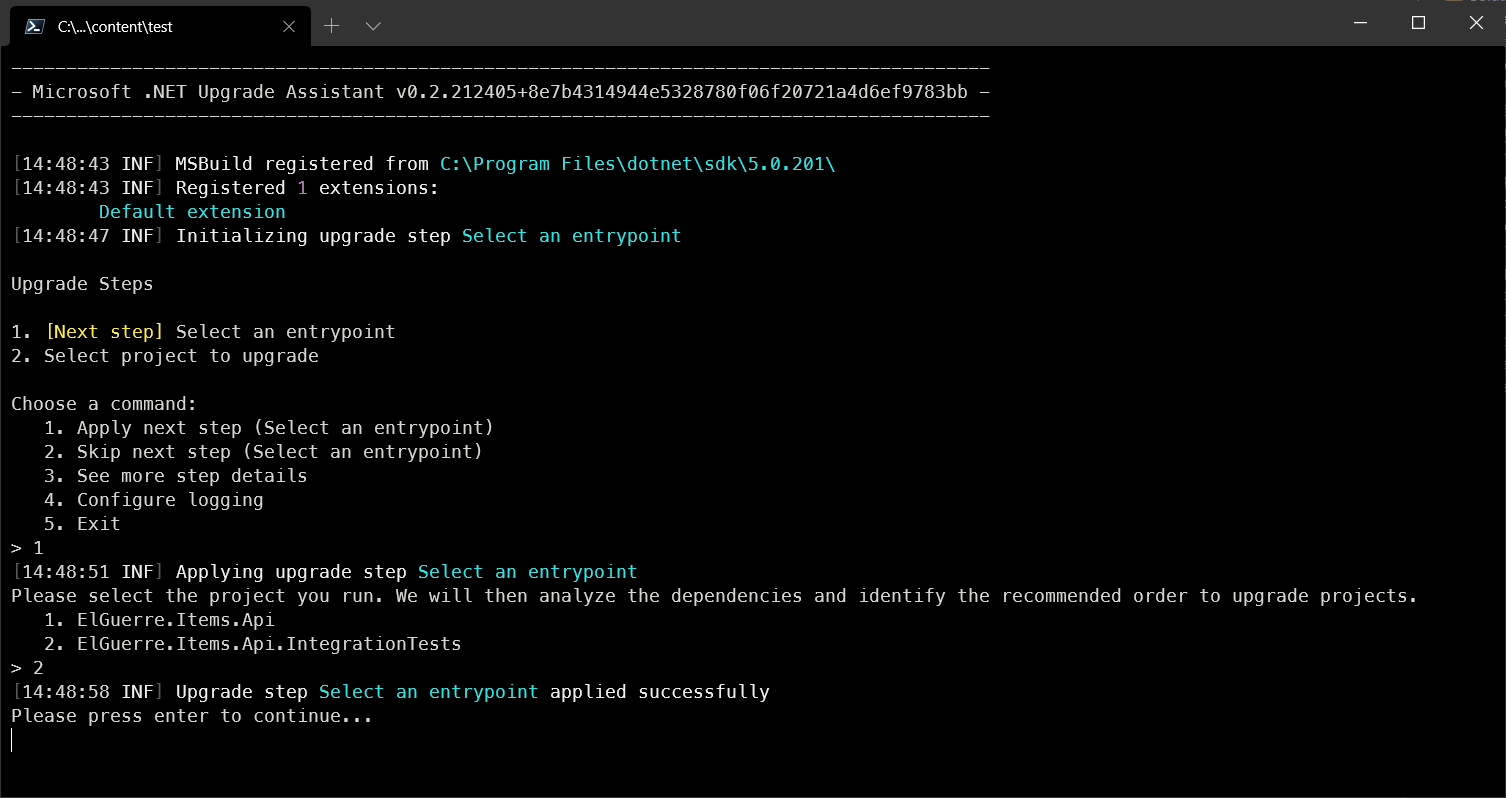The width and height of the screenshot is (1506, 798).
Task: Click the yellow [Next step] label
Action: tap(104, 332)
